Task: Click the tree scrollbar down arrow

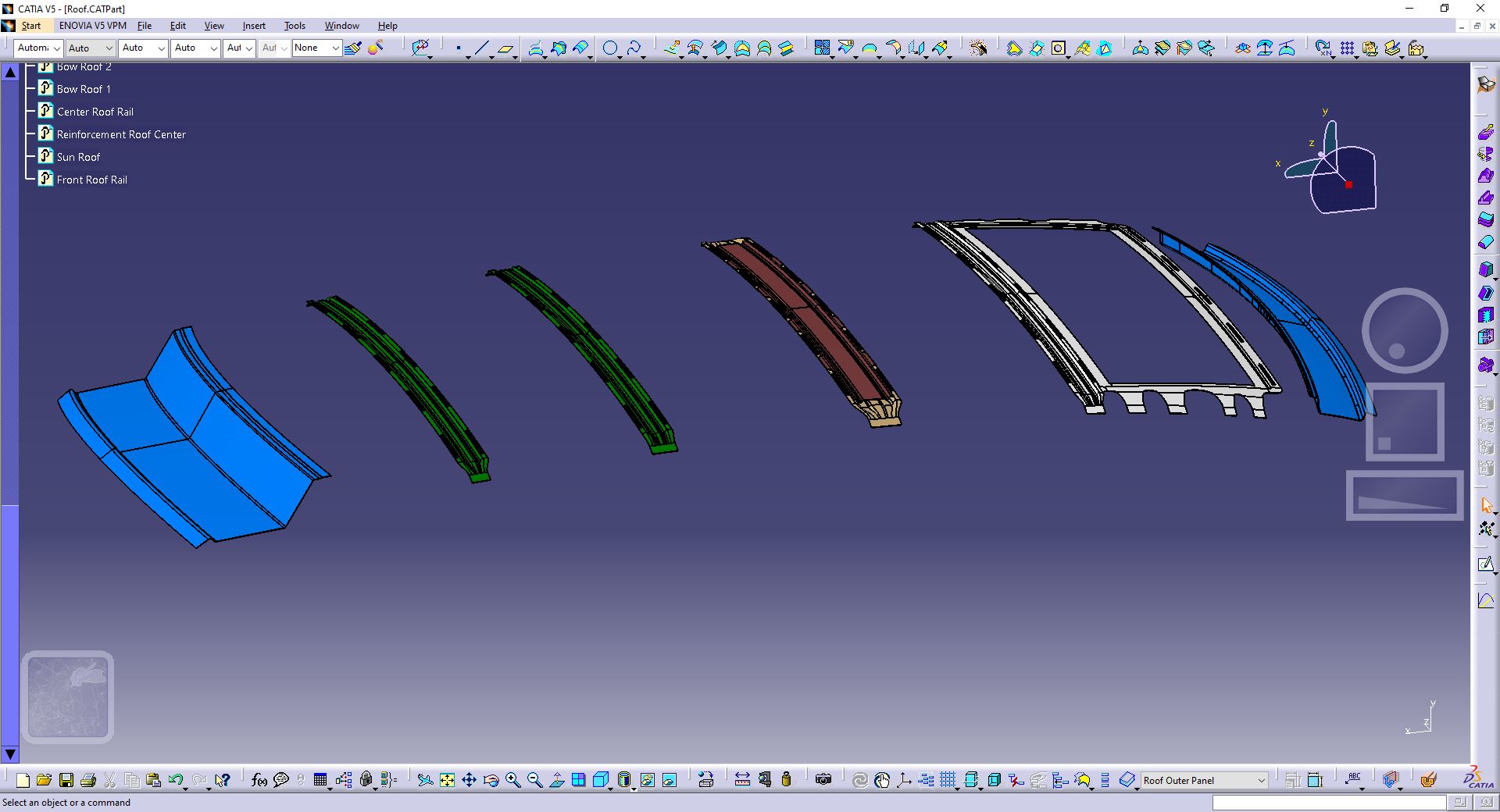Action: (x=10, y=754)
